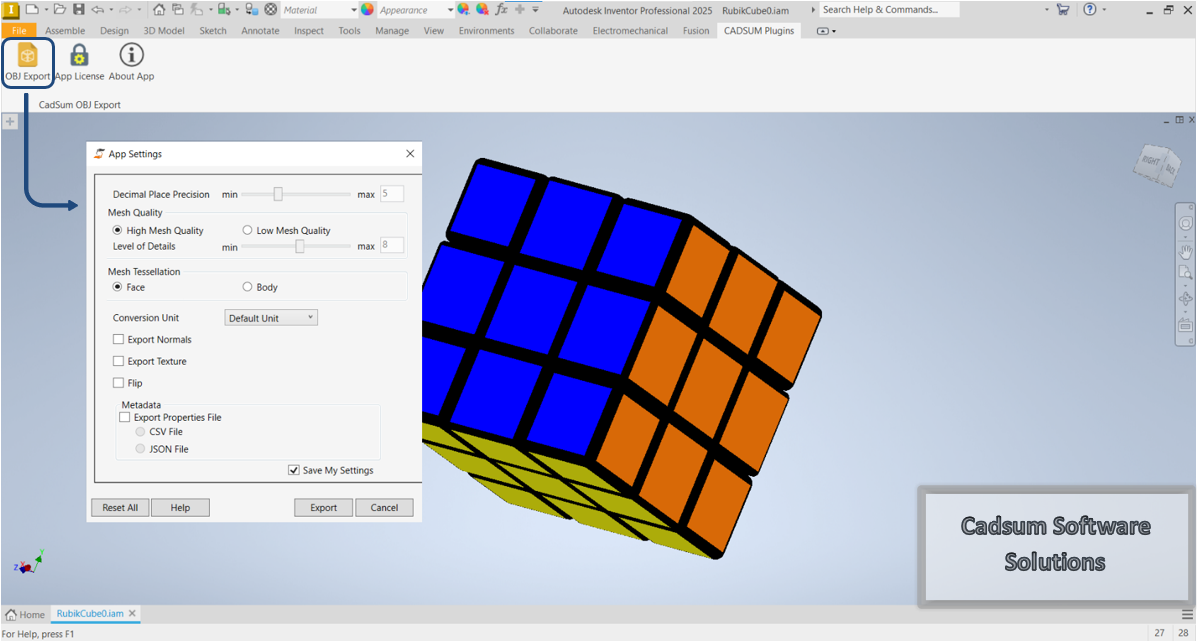The width and height of the screenshot is (1197, 641).
Task: Click the Home view icon in quick toolbar
Action: click(159, 9)
